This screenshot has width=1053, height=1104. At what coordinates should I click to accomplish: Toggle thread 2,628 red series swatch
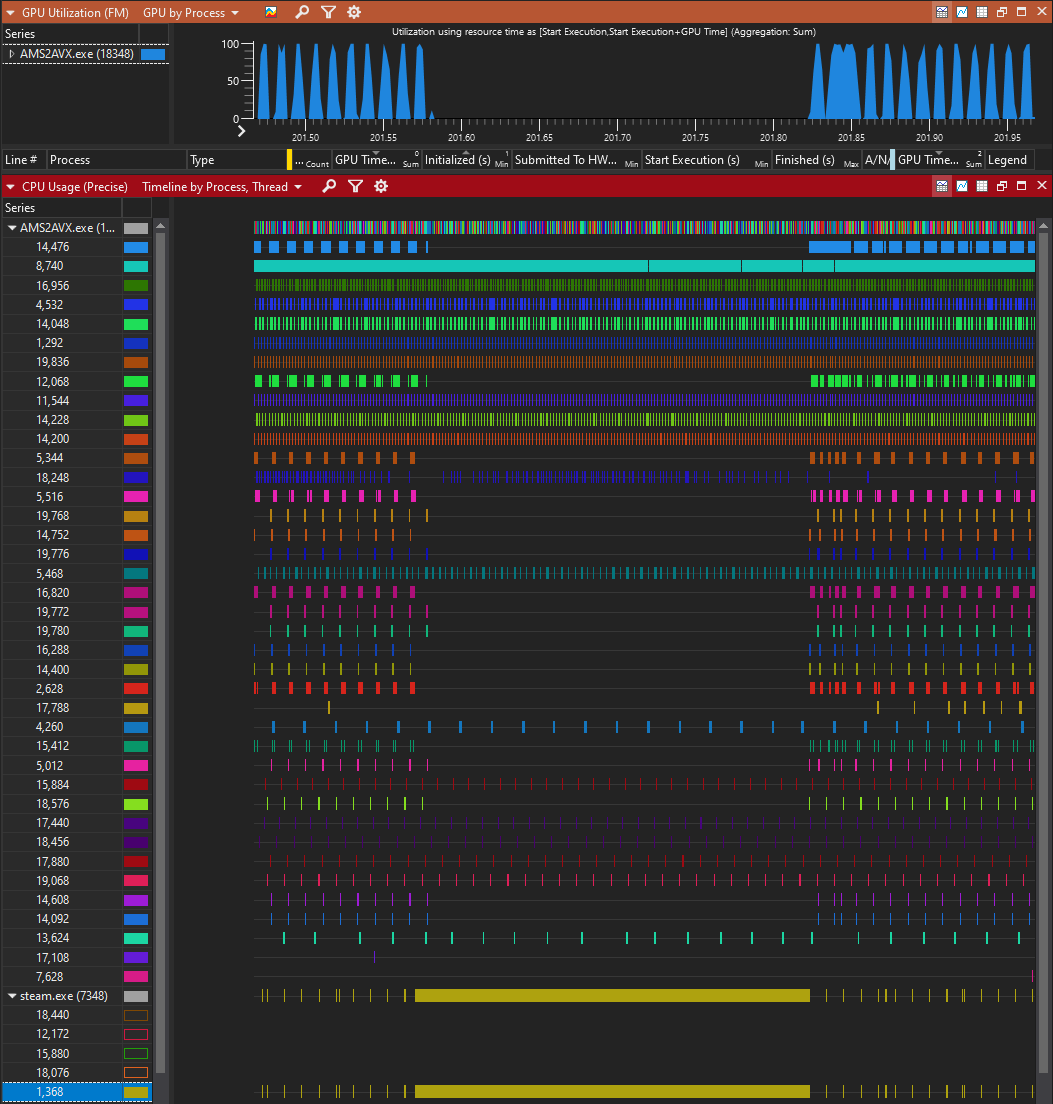(136, 689)
